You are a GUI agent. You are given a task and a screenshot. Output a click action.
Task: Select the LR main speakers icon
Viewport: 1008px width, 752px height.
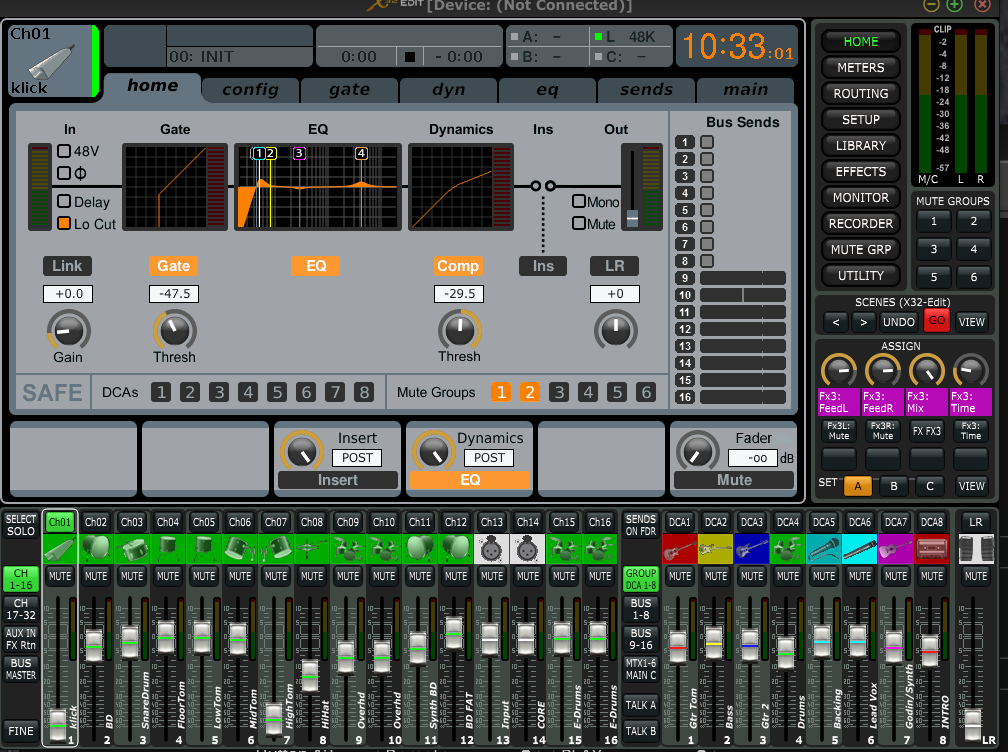tap(976, 550)
